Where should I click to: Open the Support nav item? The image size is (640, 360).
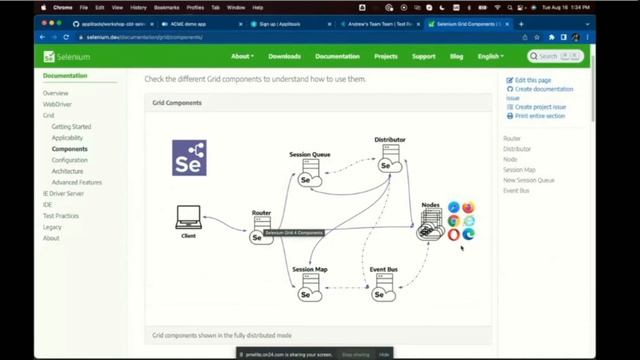coord(424,56)
